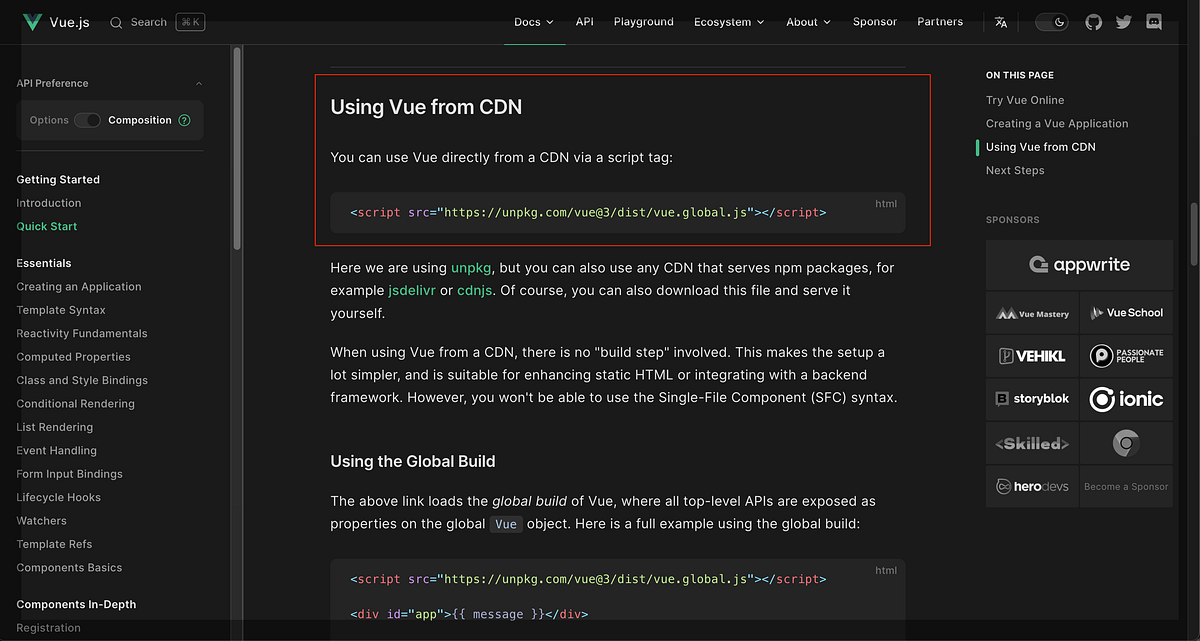
Task: Click the Become a Sponsor link
Action: [x=1126, y=486]
